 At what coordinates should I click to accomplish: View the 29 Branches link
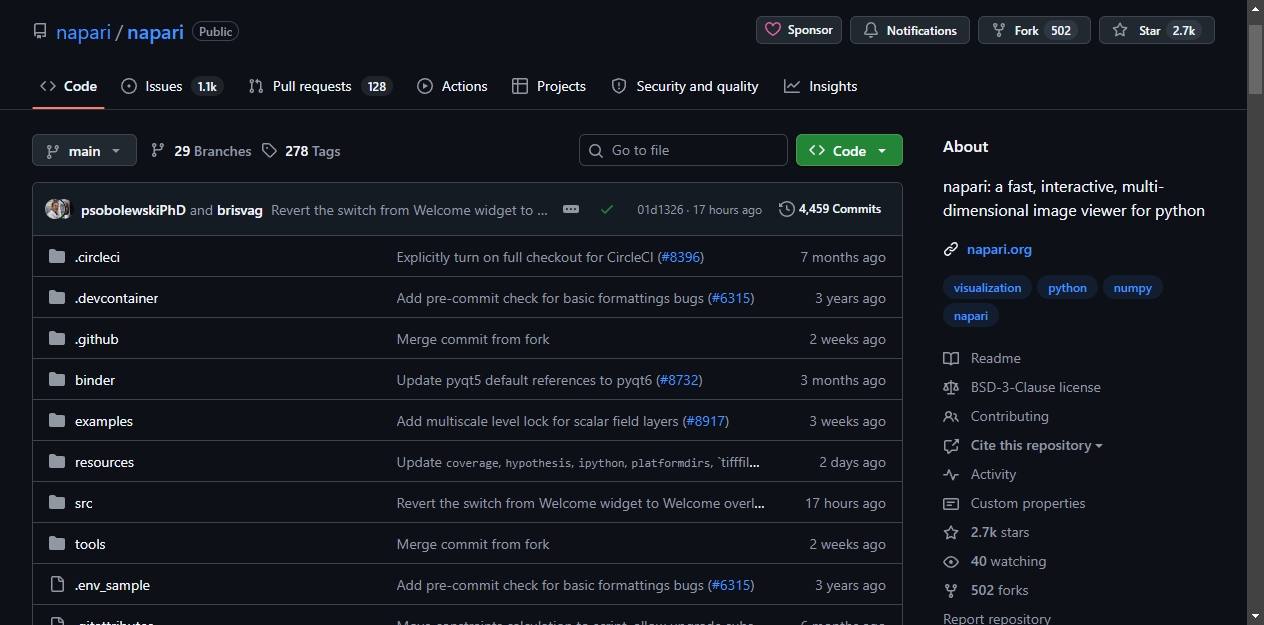point(201,151)
